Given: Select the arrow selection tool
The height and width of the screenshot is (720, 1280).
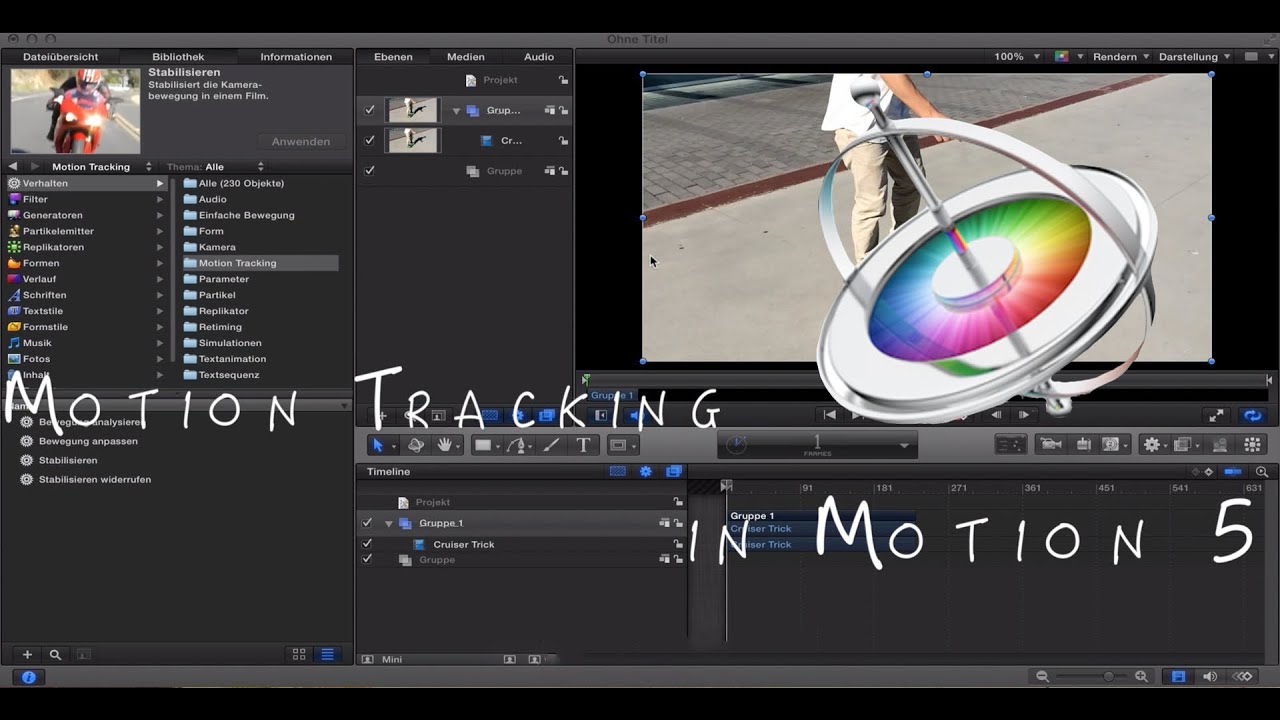Looking at the screenshot, I should click(x=378, y=445).
